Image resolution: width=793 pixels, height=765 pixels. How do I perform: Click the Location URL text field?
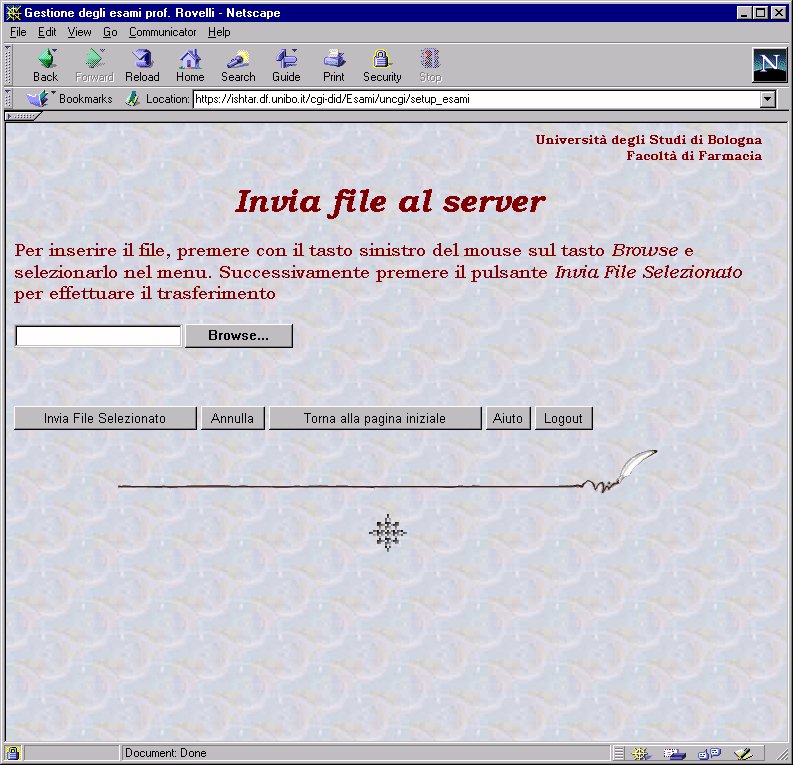(476, 99)
